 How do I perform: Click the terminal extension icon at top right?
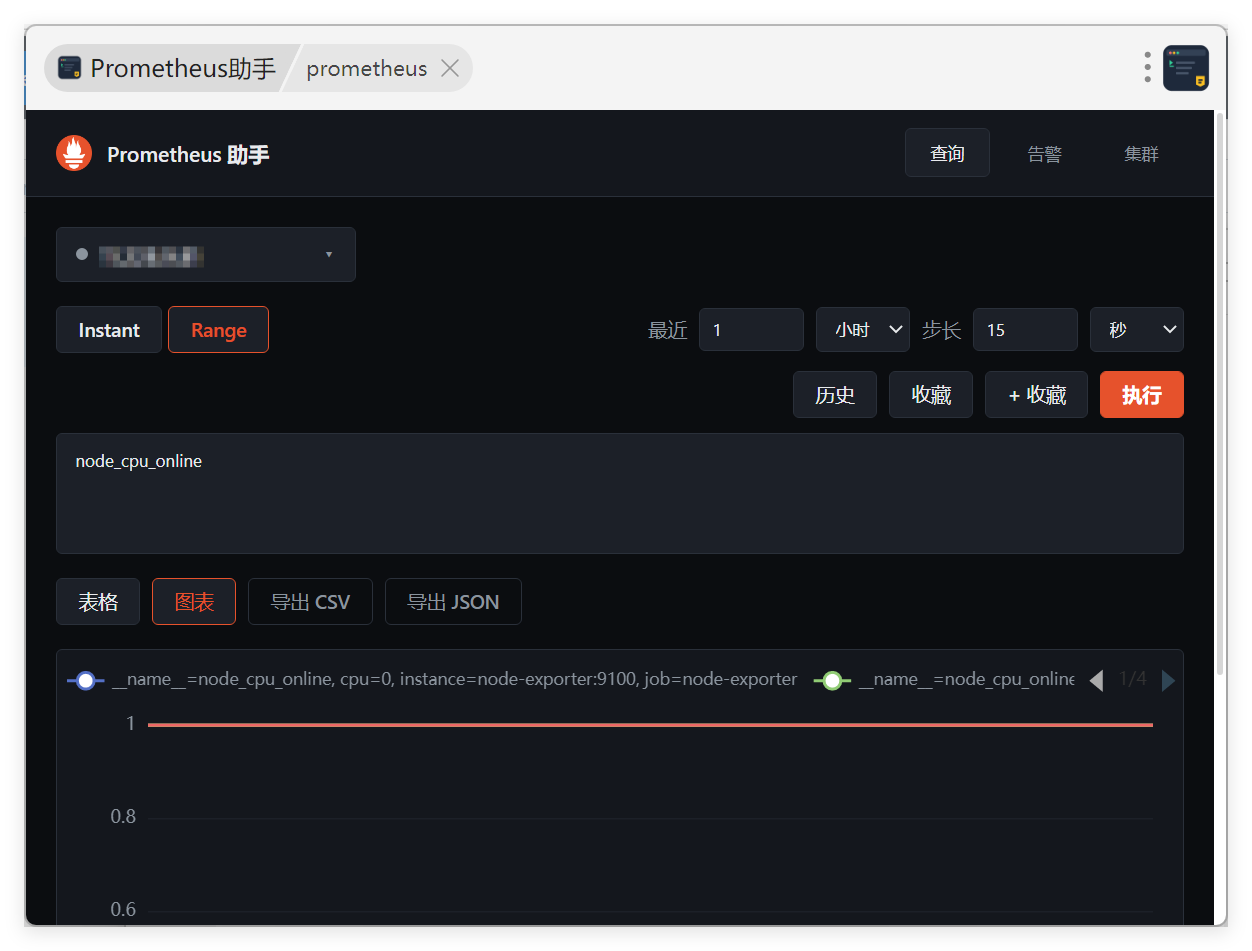click(1186, 68)
